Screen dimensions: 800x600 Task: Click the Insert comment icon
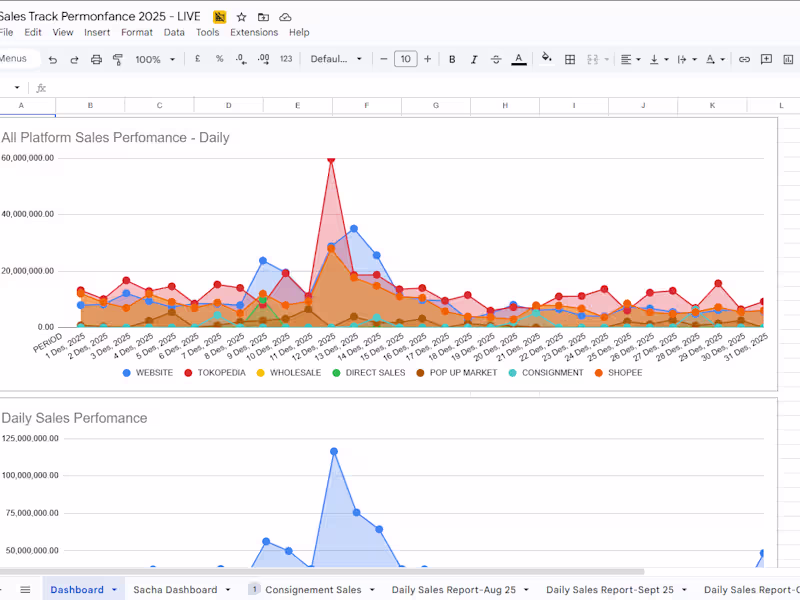click(x=765, y=59)
